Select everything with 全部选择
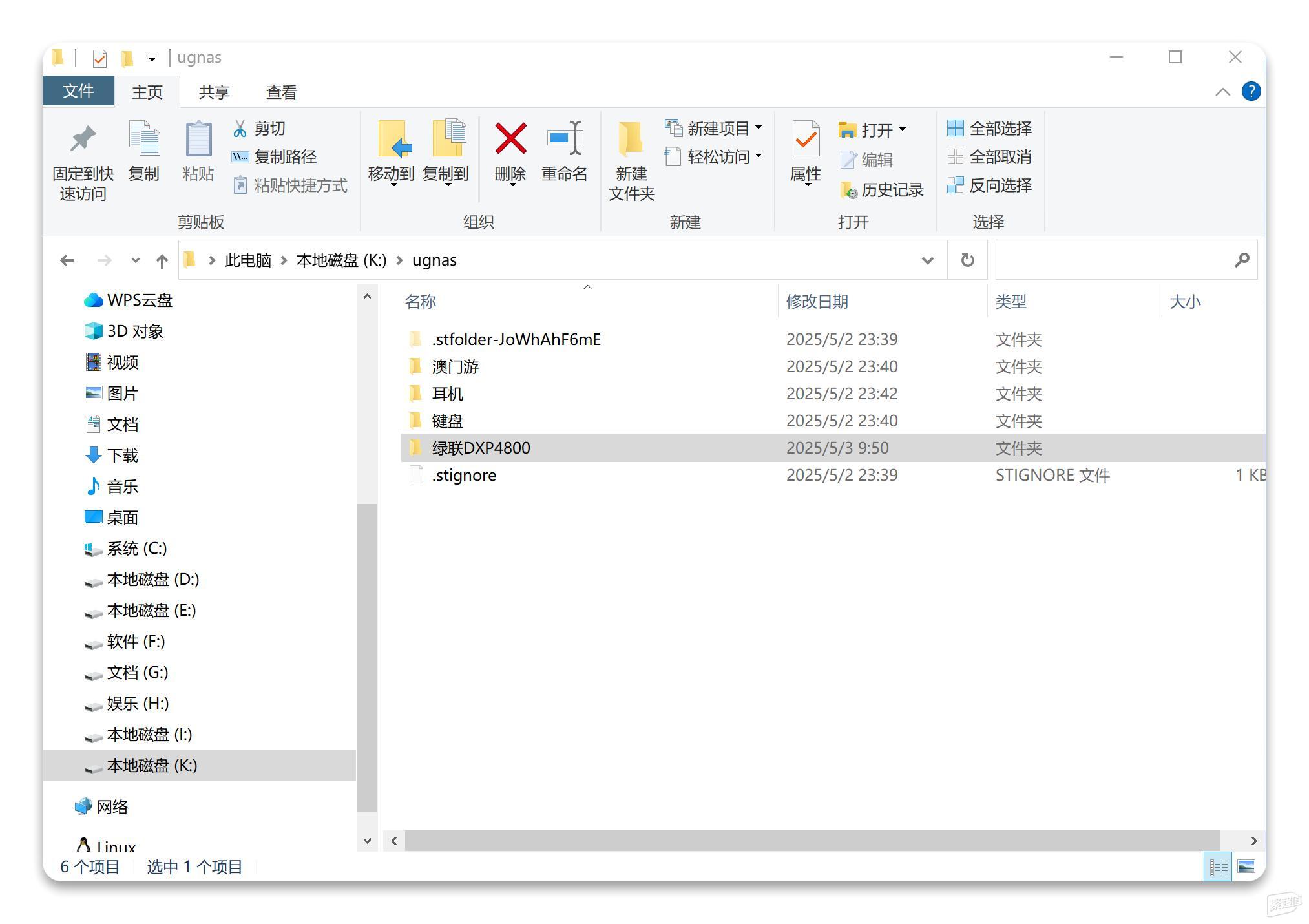 click(x=989, y=129)
